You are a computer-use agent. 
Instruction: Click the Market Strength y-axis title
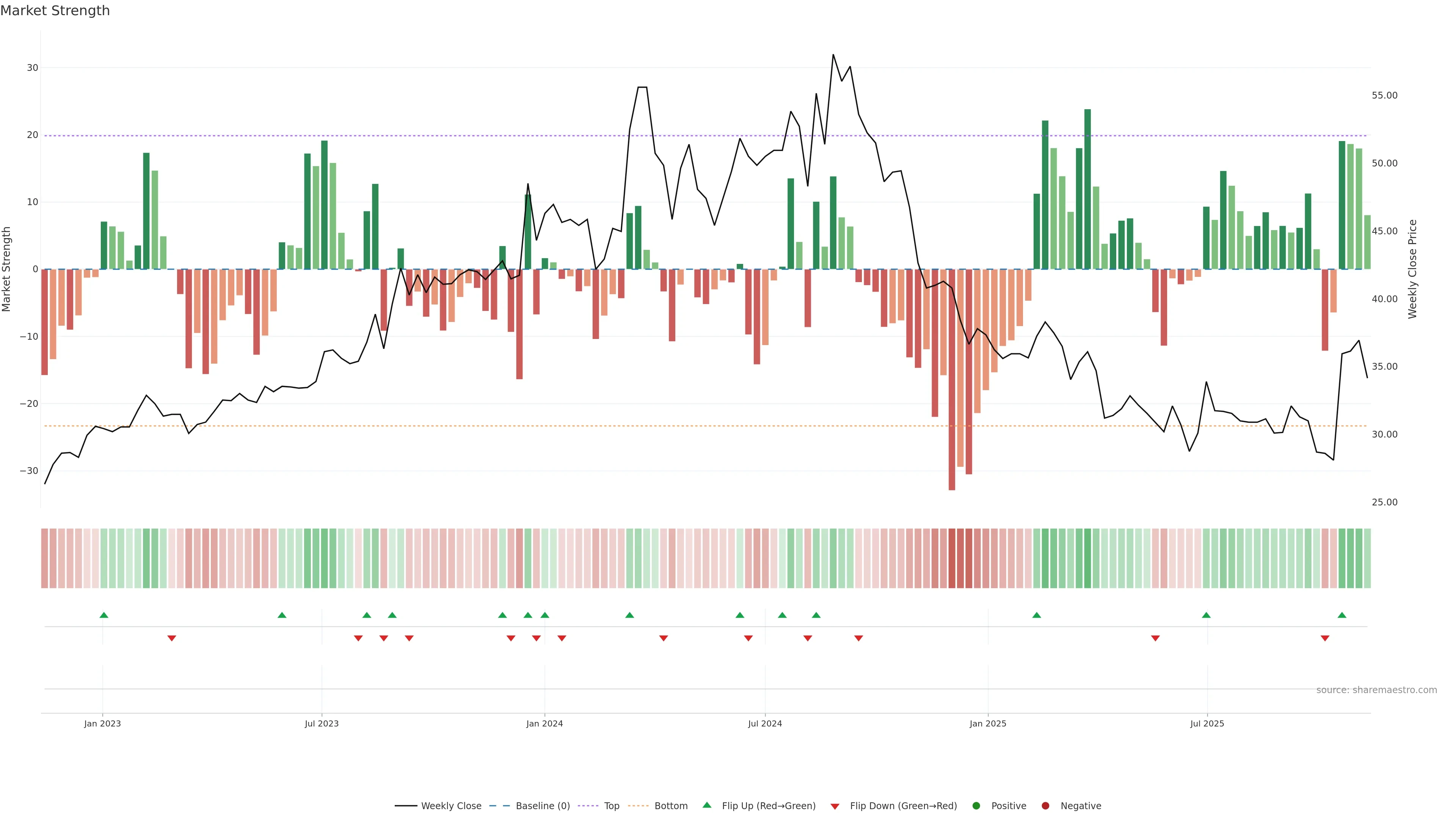pyautogui.click(x=7, y=269)
